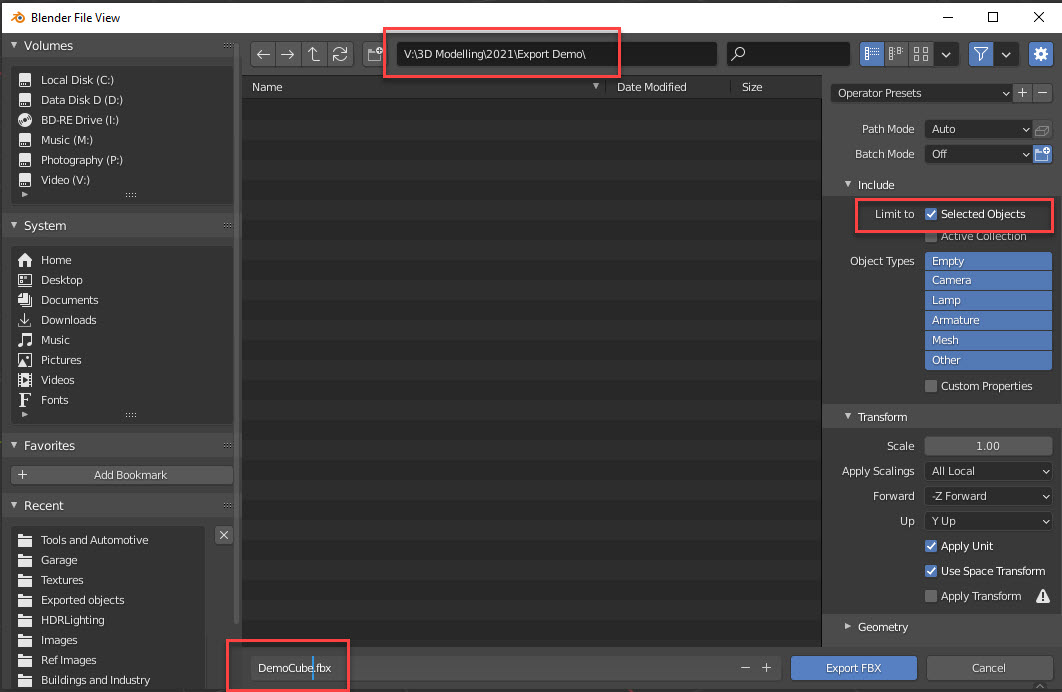Enable the Active Collection checkbox
The image size is (1062, 692).
pos(930,236)
